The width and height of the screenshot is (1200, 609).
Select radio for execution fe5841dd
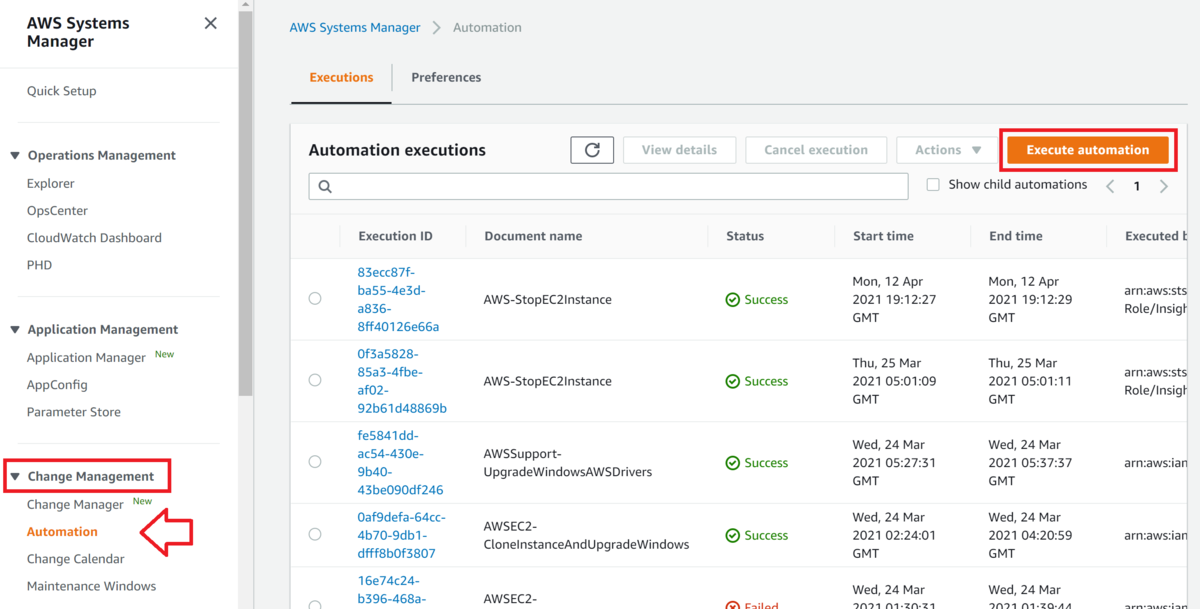point(315,462)
